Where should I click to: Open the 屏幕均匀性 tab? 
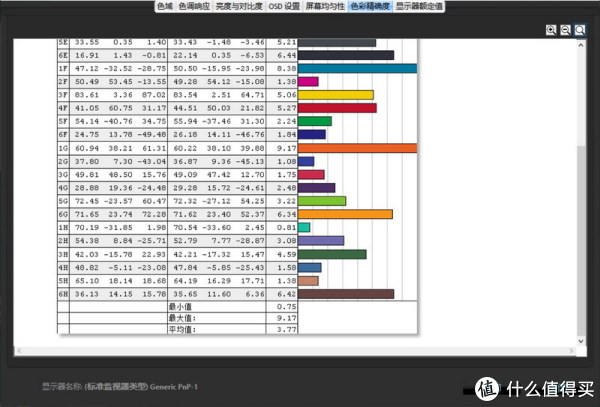(325, 7)
